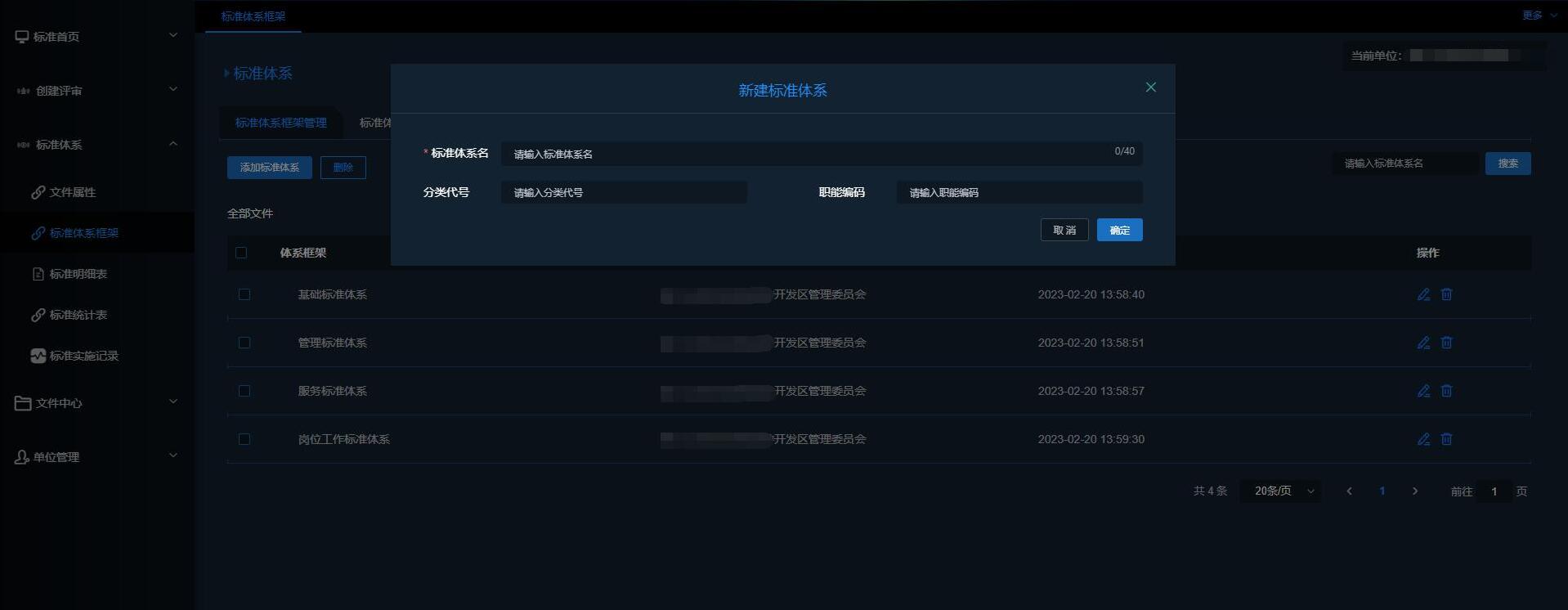Check the 服务标准体系 row checkbox
Image resolution: width=1568 pixels, height=610 pixels.
point(244,391)
